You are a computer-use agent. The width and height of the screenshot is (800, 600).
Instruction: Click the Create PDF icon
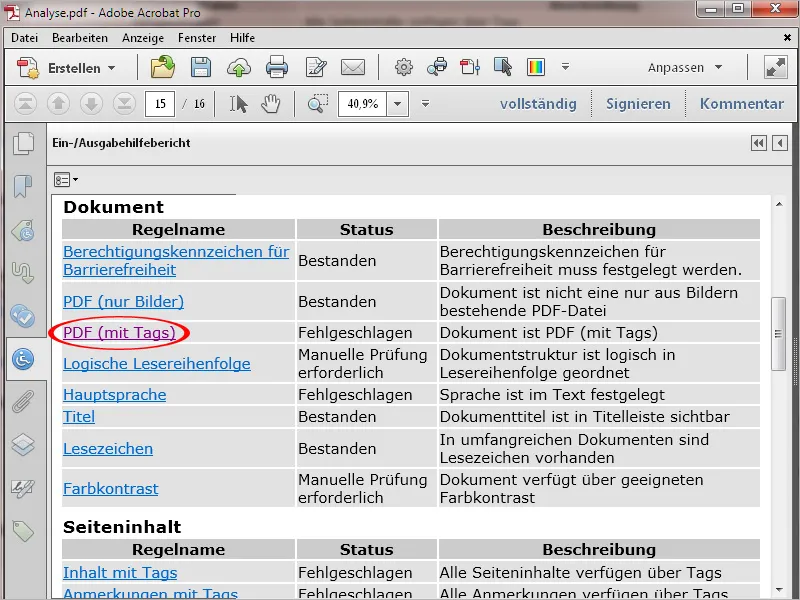coord(27,68)
